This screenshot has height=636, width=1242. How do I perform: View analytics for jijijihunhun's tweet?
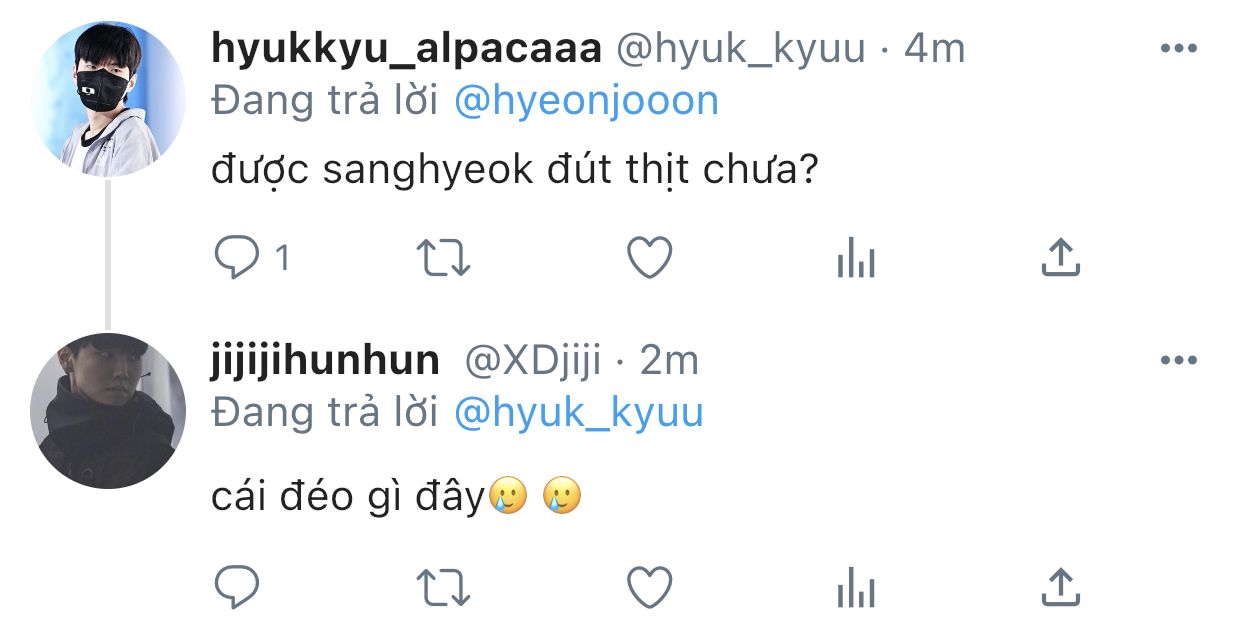click(x=855, y=588)
